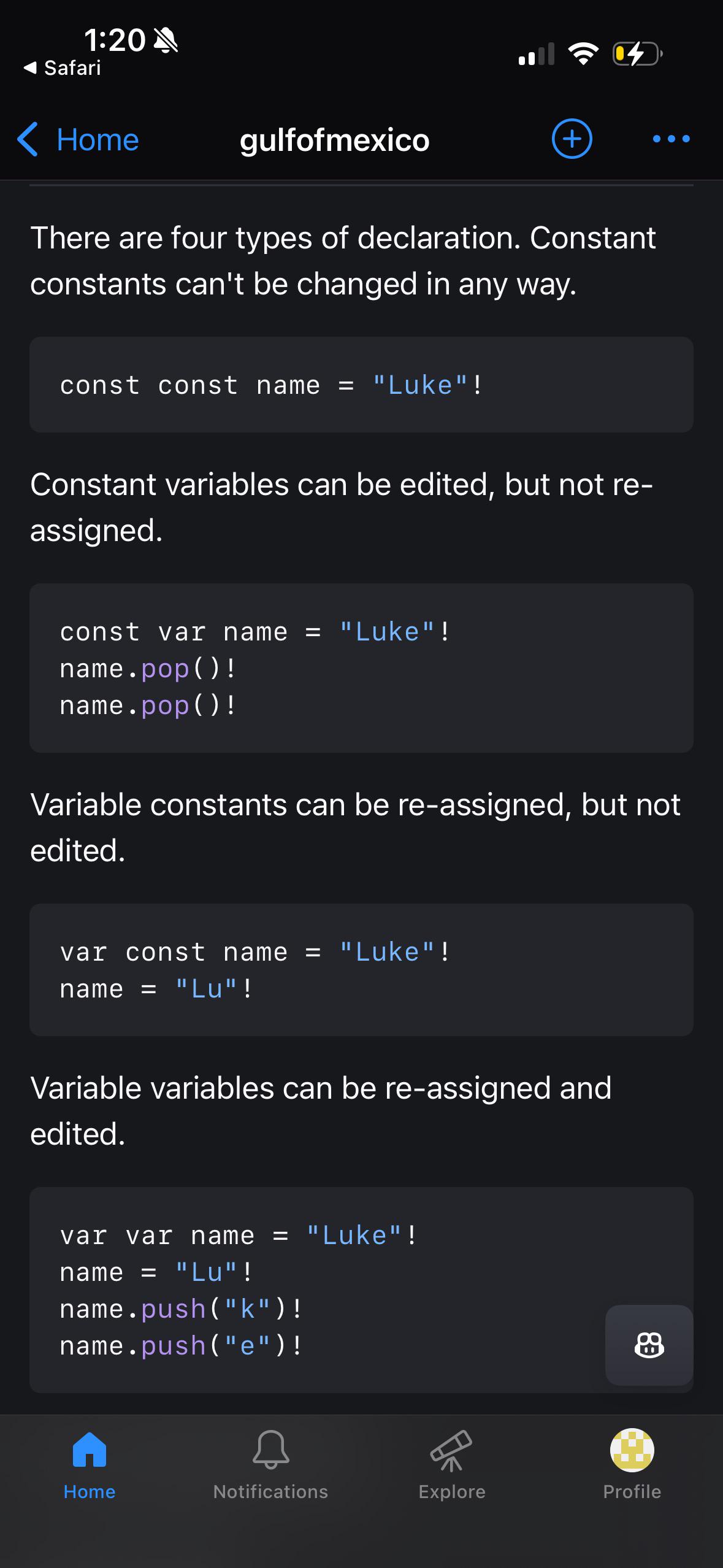Switch to the Explore tab
This screenshot has height=1568, width=723.
pos(451,1472)
